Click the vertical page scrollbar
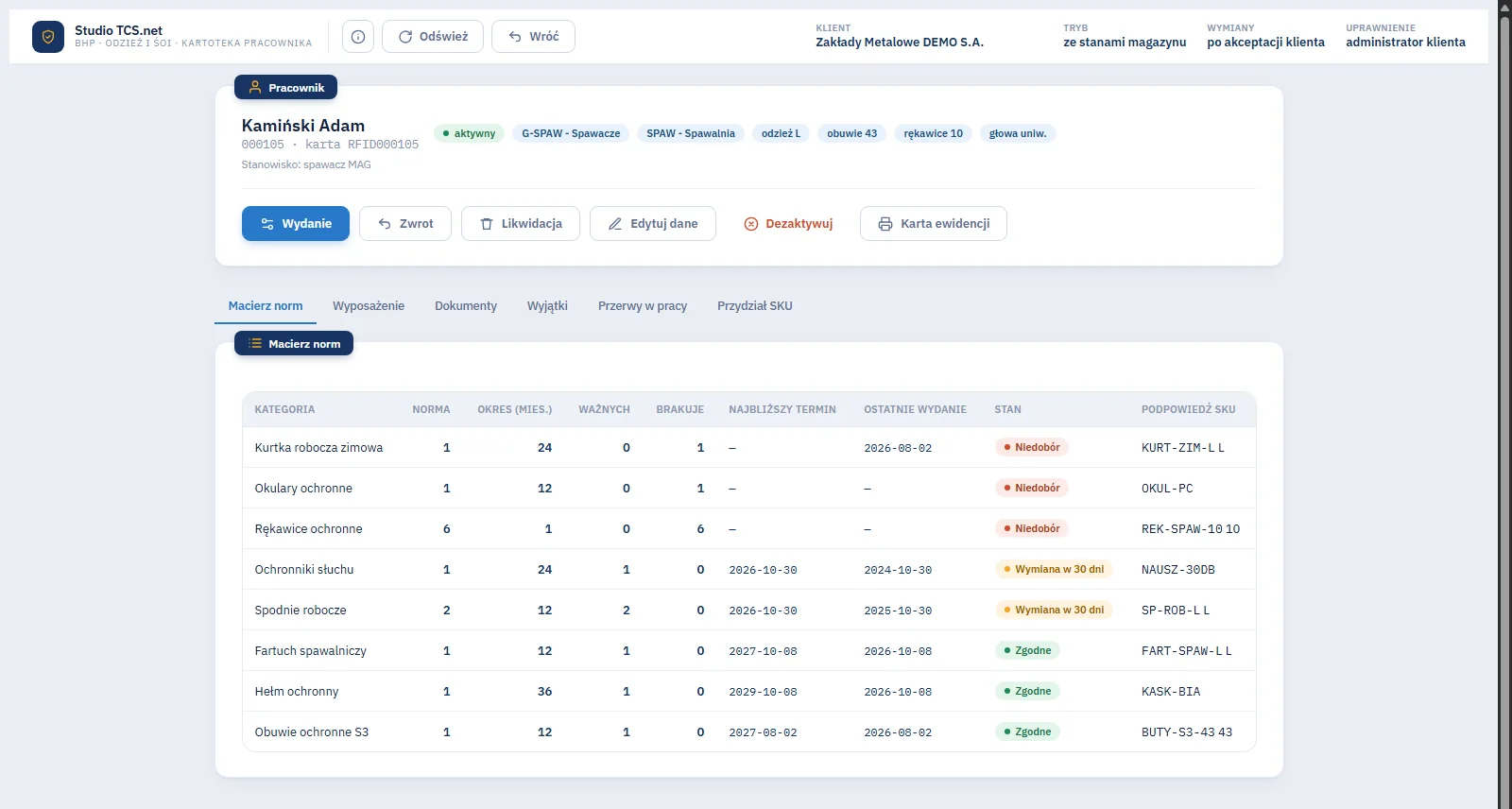Image resolution: width=1512 pixels, height=809 pixels. click(1504, 404)
